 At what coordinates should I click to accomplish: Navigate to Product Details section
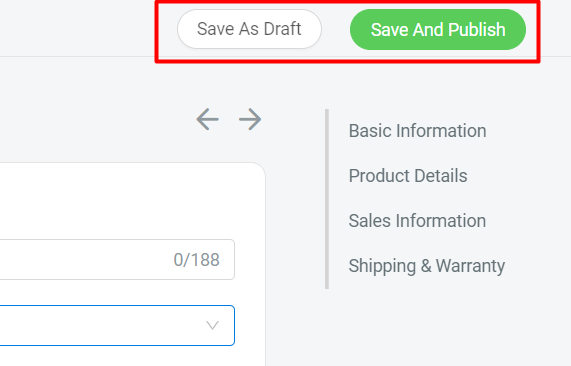point(408,176)
